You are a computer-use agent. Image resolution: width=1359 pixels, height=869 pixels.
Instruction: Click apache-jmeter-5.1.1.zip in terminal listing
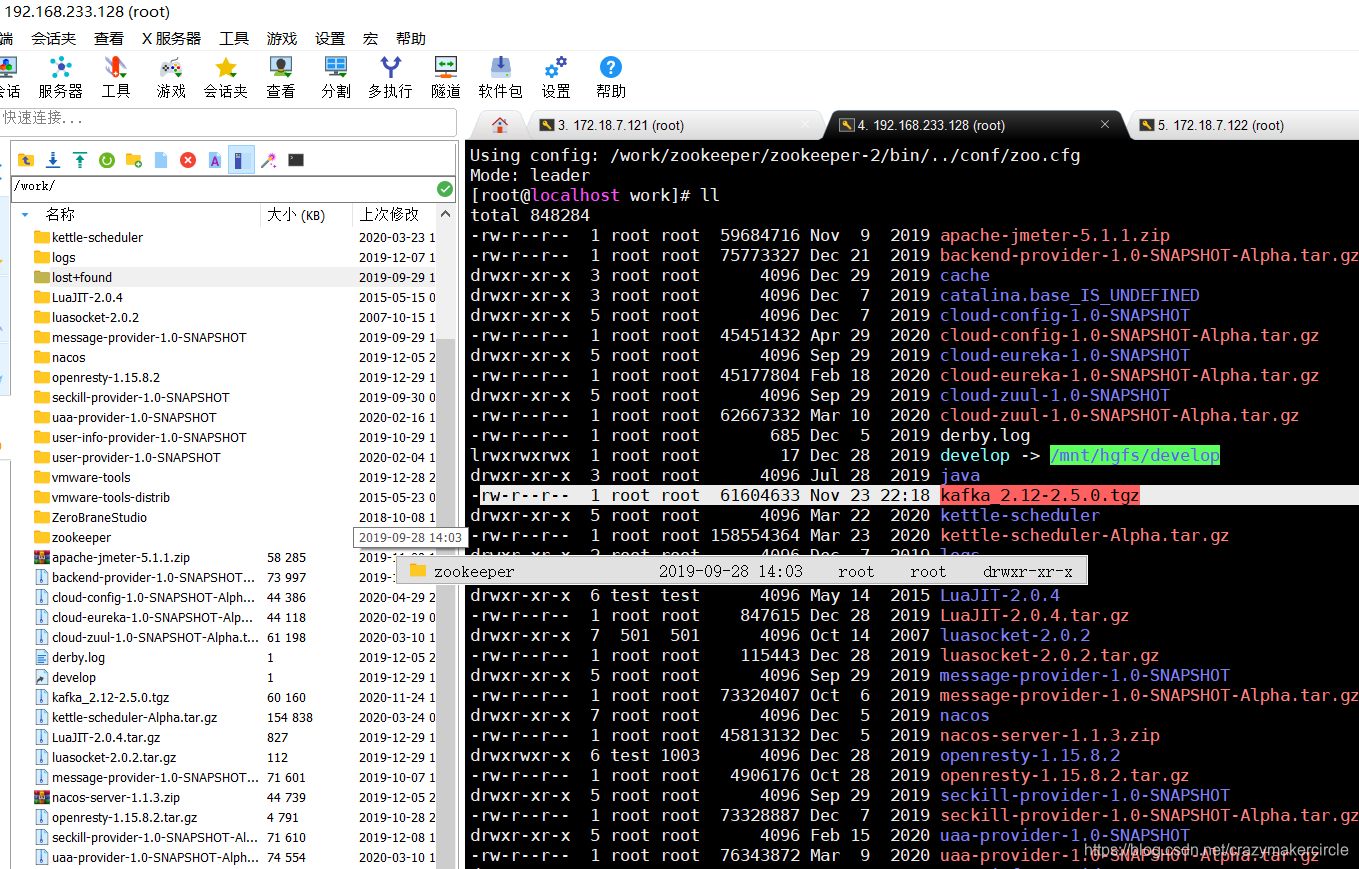1055,235
